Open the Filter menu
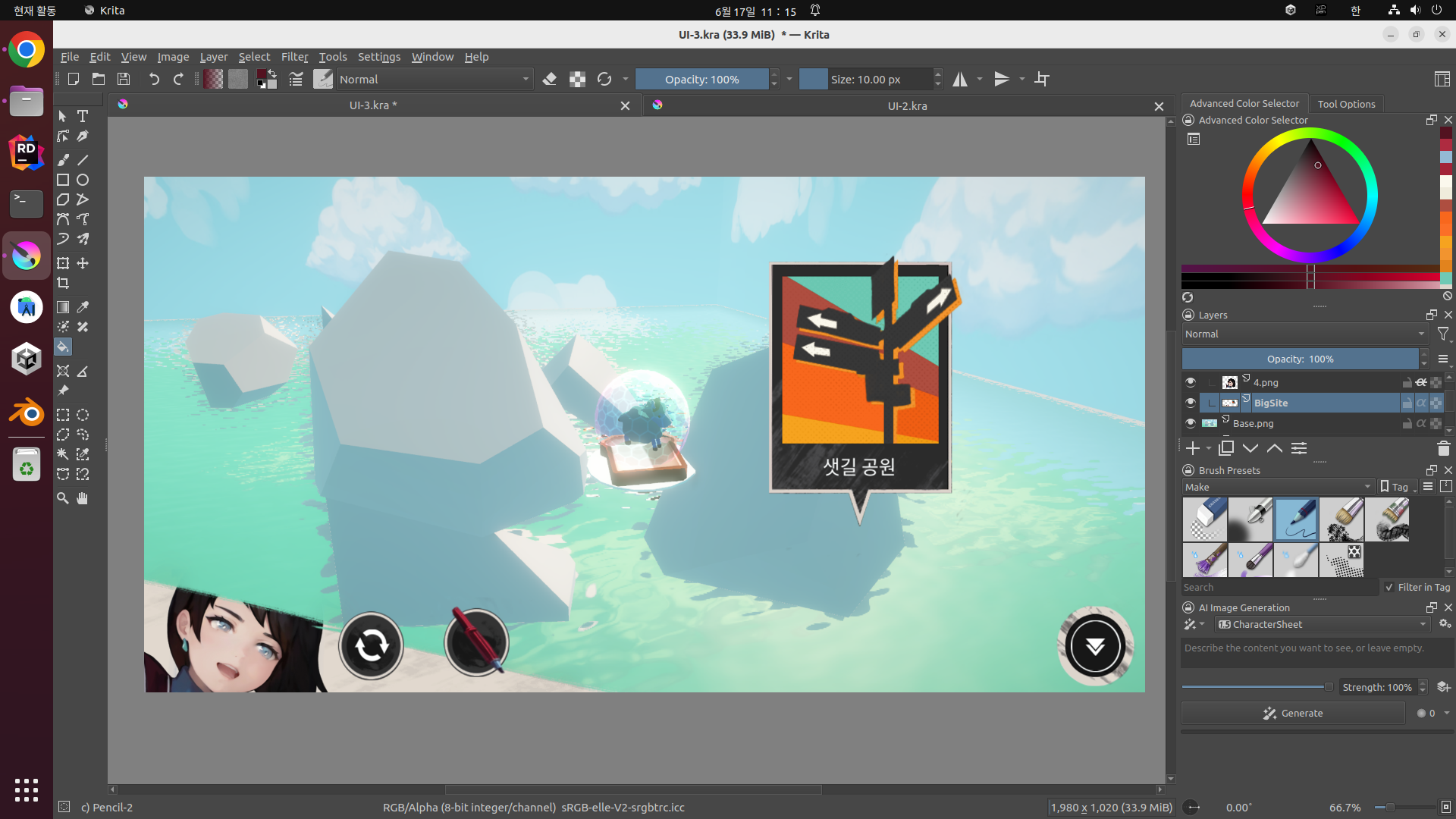 click(x=294, y=57)
